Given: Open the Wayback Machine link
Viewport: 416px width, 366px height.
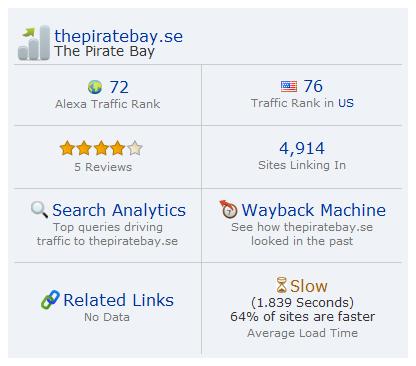Looking at the screenshot, I should pos(314,210).
